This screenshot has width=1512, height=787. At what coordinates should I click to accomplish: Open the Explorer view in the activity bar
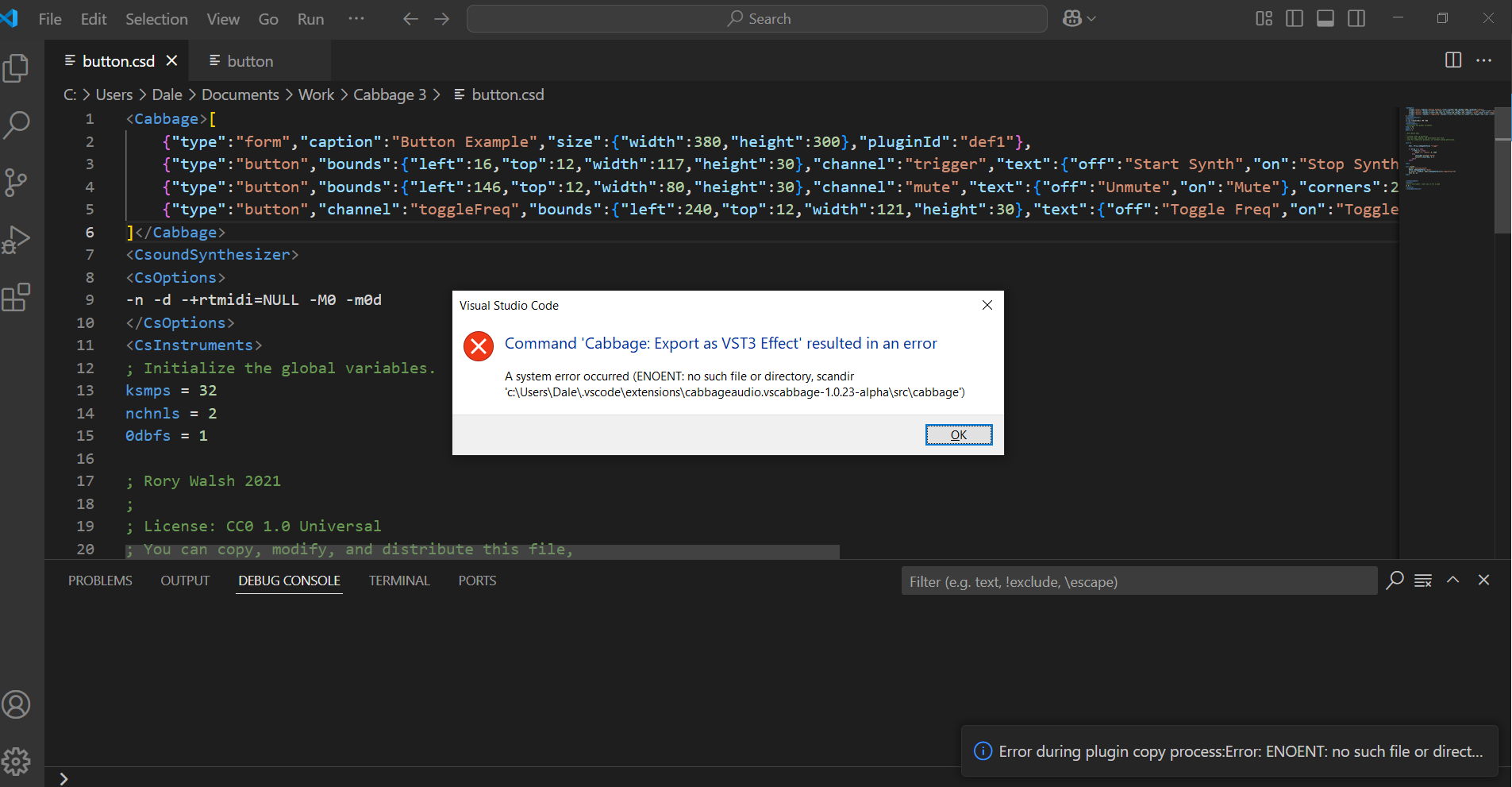[17, 69]
